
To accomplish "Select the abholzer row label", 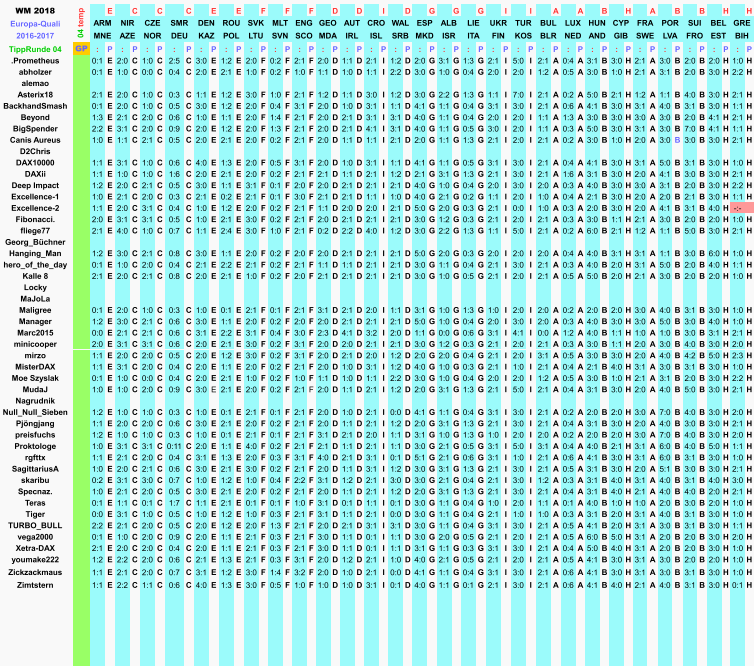I will click(x=36, y=72).
